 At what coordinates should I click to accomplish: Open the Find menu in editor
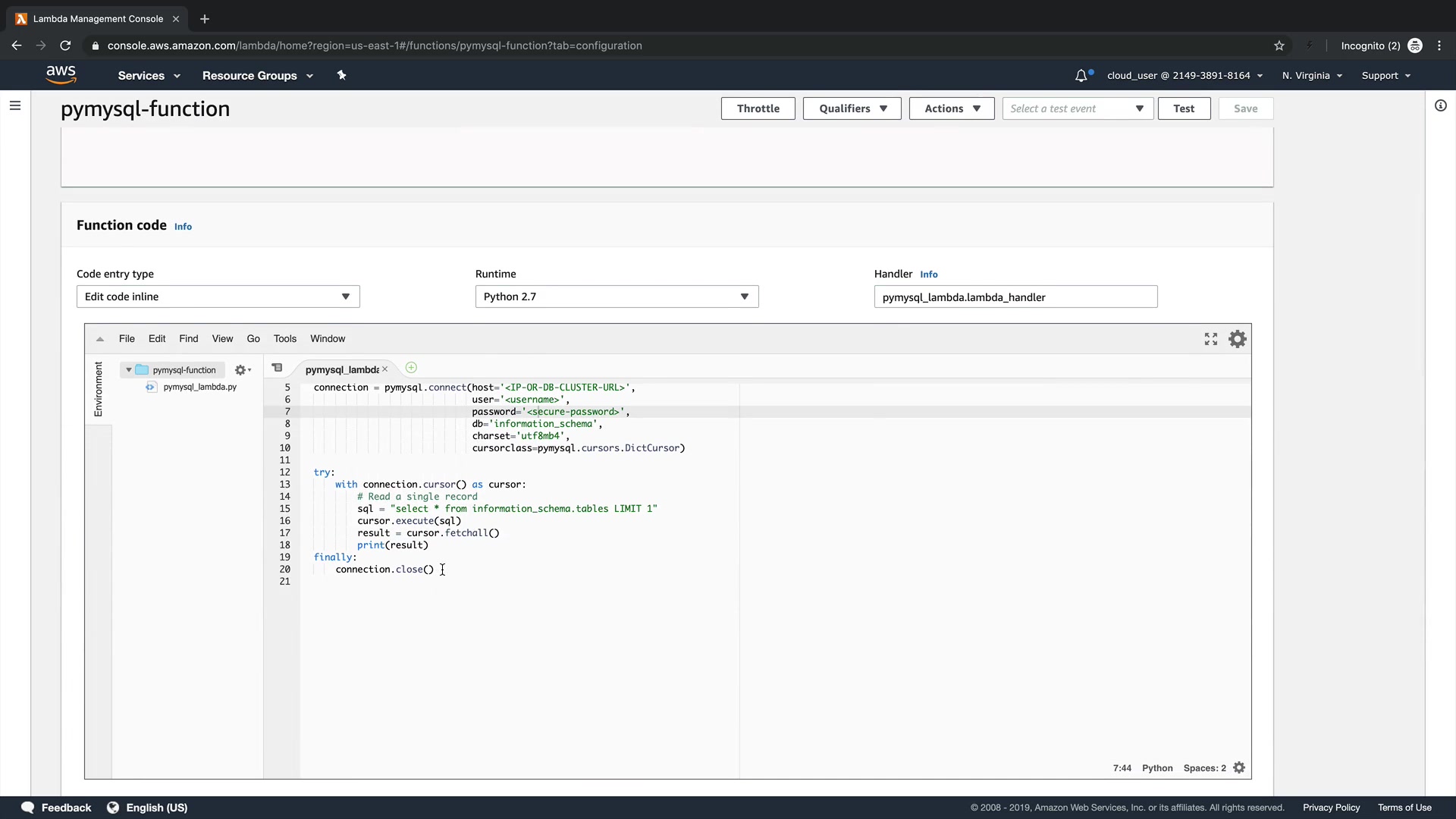pyautogui.click(x=188, y=339)
